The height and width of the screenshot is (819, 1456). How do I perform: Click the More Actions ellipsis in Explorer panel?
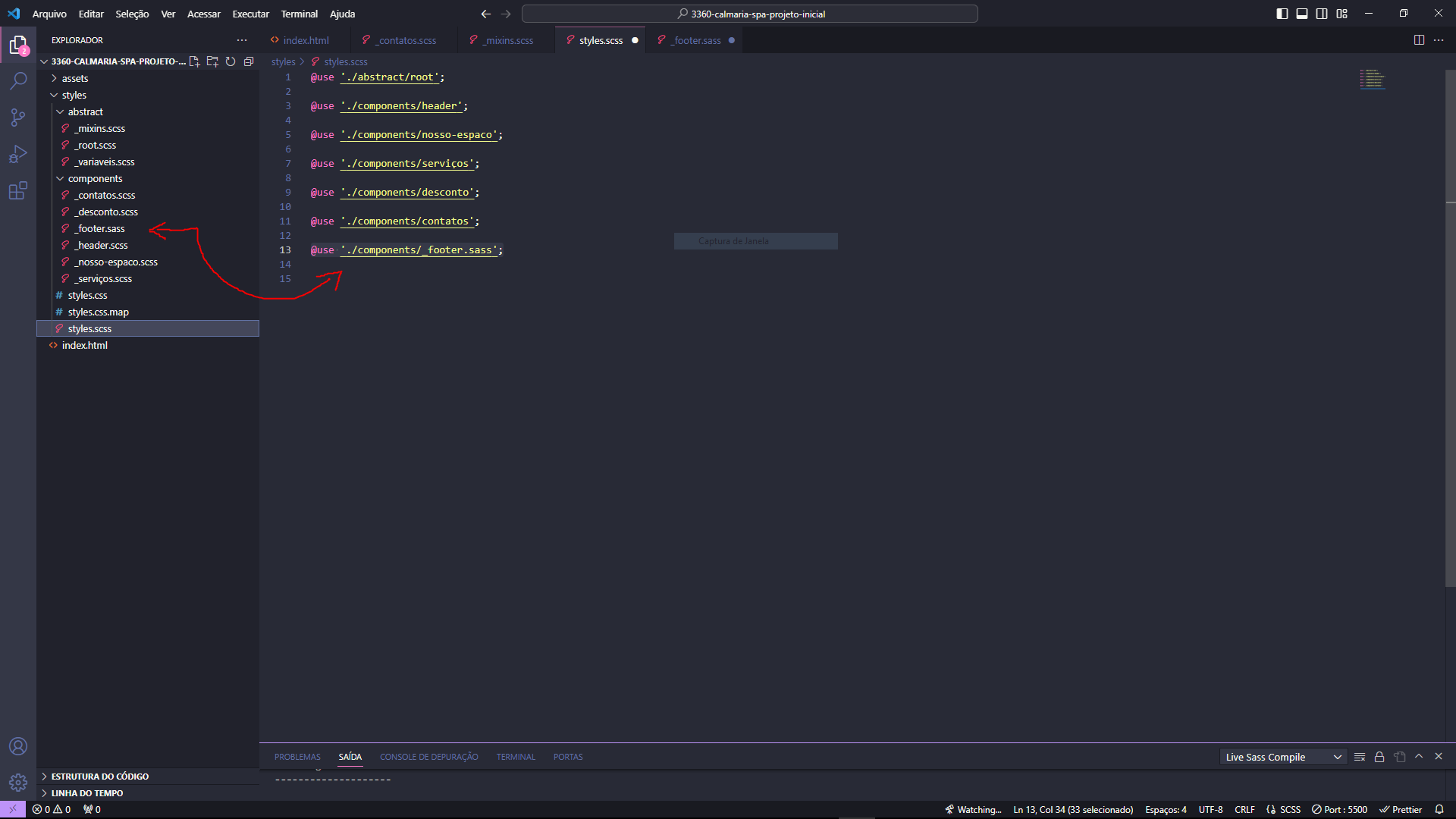241,39
